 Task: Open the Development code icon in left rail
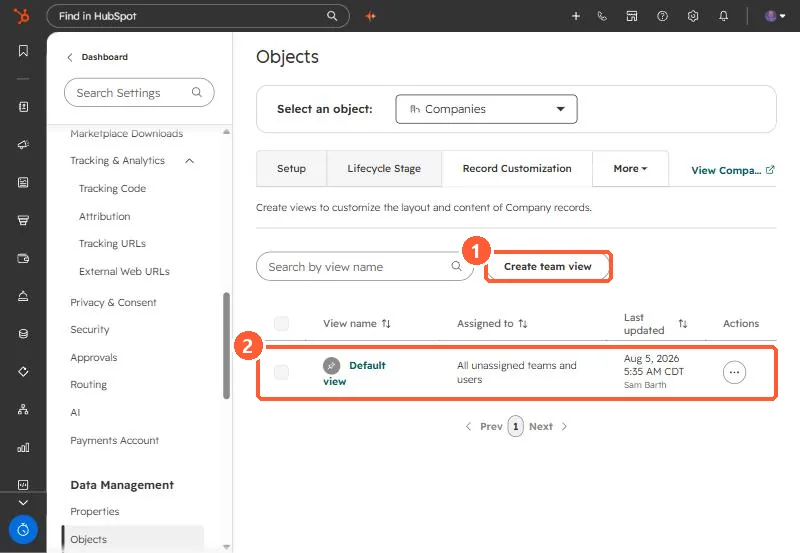pyautogui.click(x=23, y=485)
